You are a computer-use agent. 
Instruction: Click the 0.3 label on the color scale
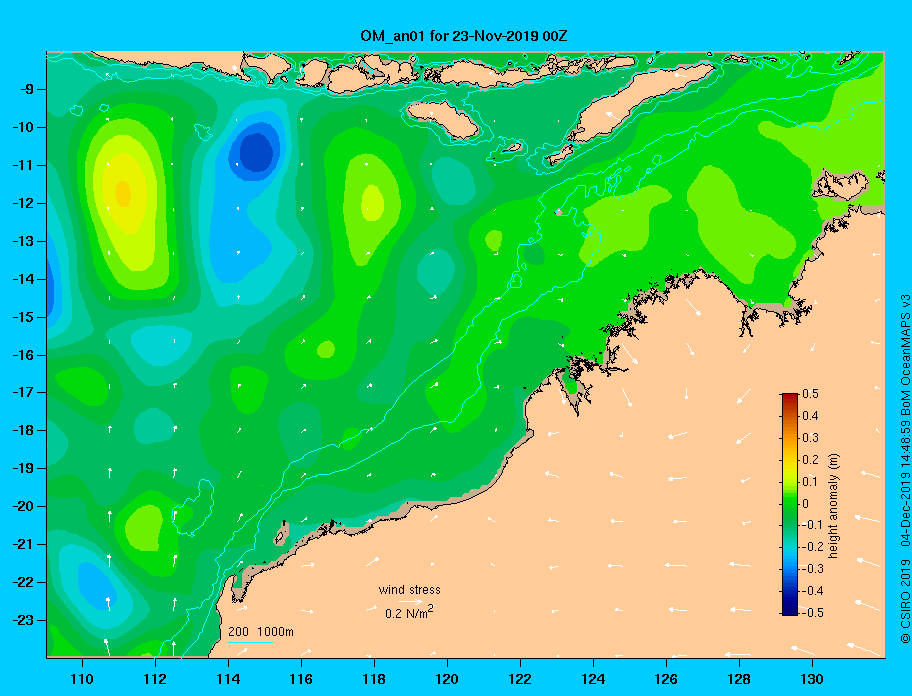tap(810, 438)
